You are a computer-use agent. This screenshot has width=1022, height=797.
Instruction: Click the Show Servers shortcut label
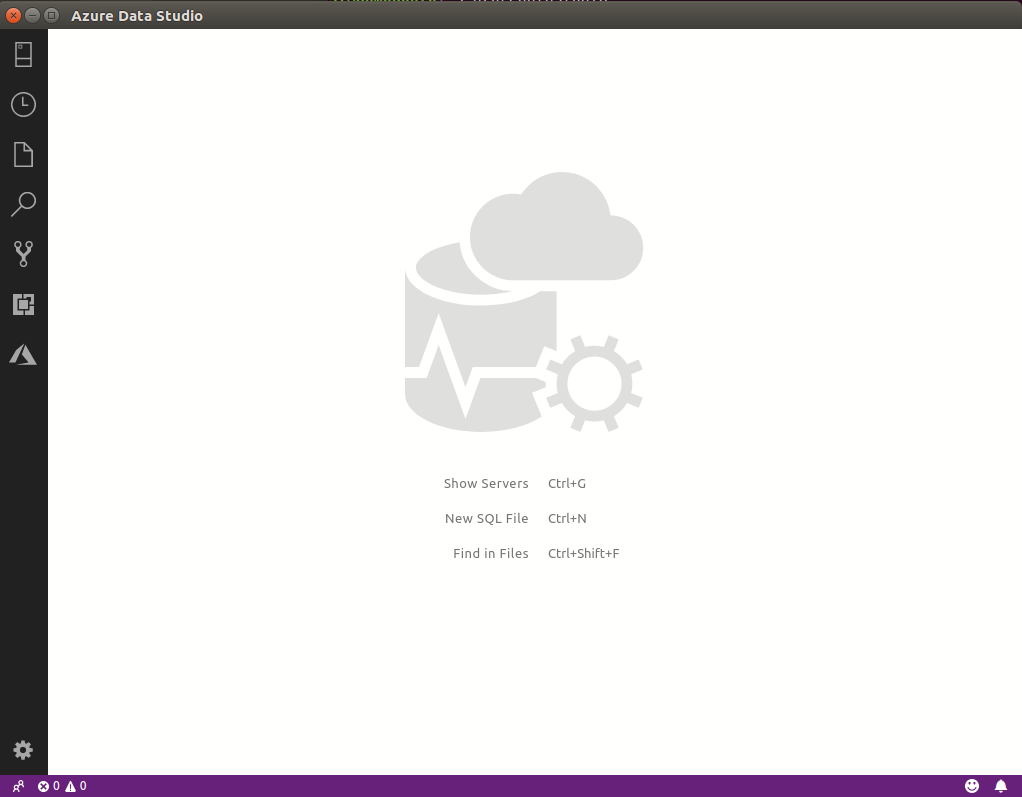(486, 484)
